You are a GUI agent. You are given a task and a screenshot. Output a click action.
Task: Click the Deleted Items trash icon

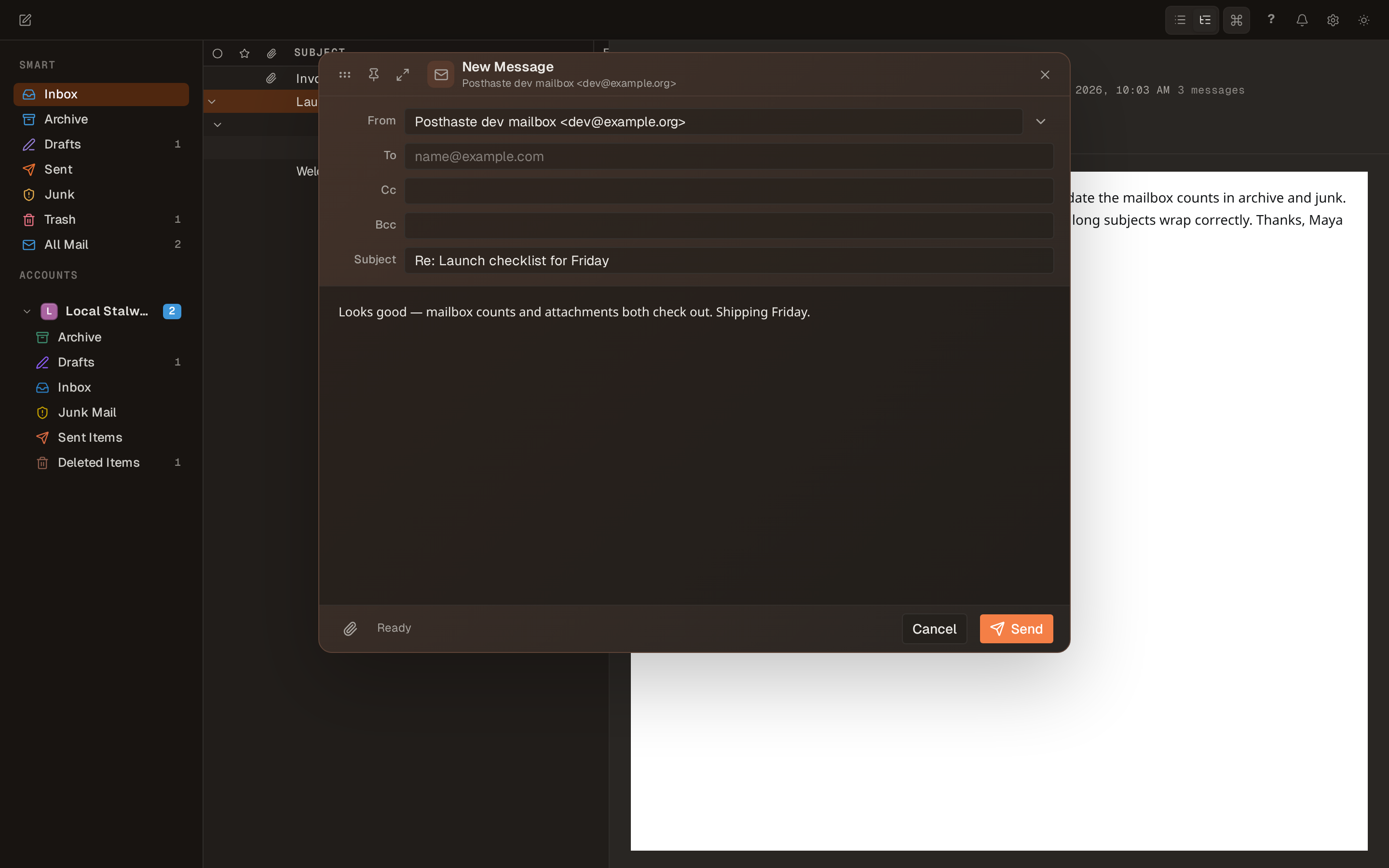tap(42, 463)
